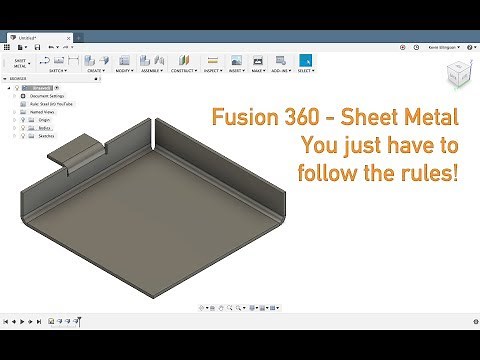Click the Look At icon in navigation bar
Image resolution: width=480 pixels, height=360 pixels.
(x=212, y=308)
